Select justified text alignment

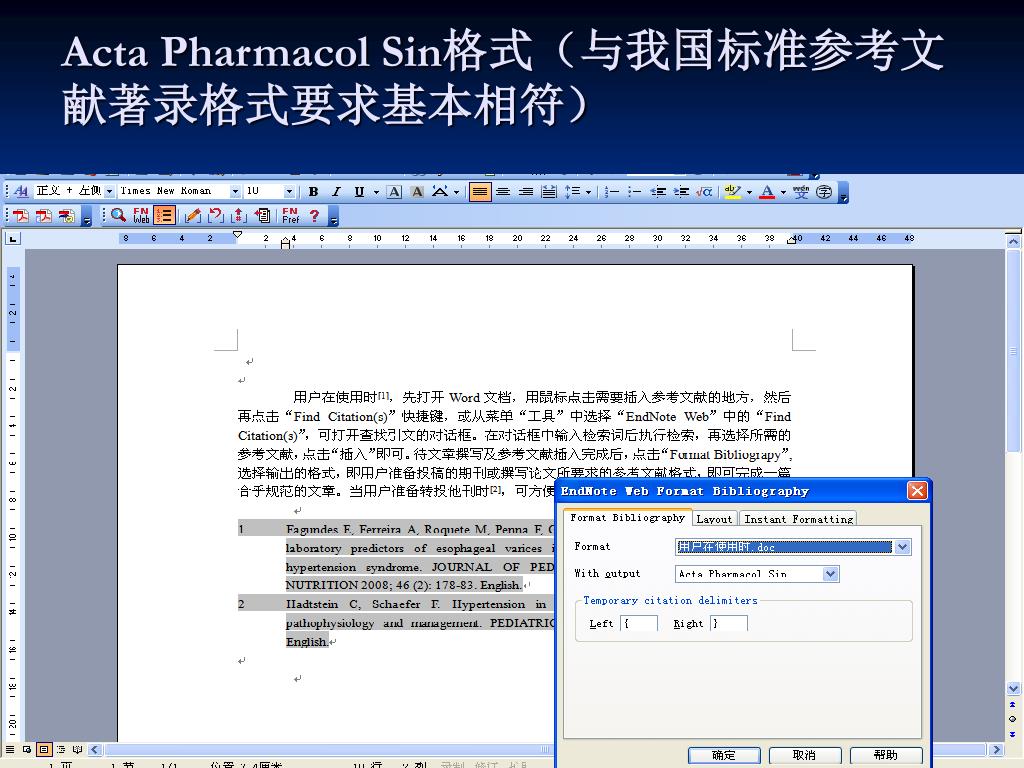480,191
